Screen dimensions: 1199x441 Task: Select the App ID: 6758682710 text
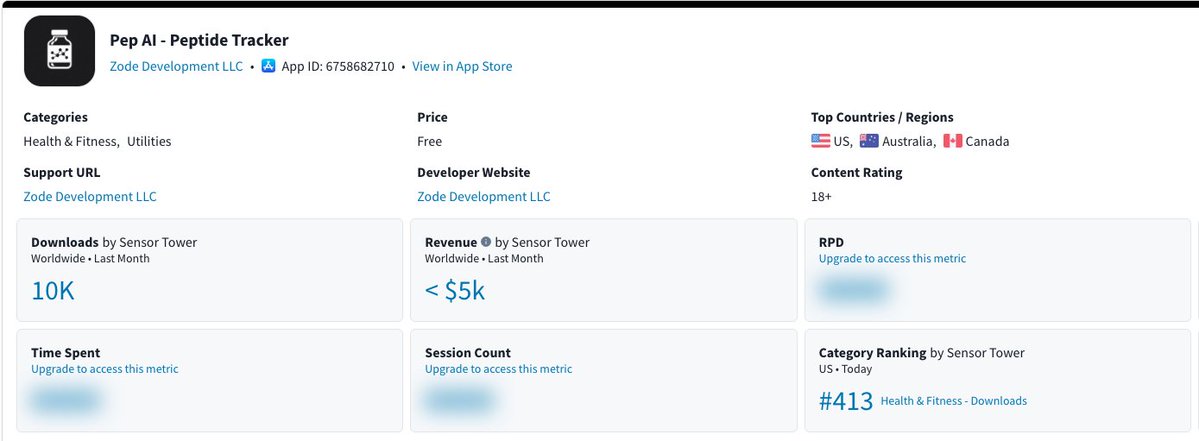coord(338,66)
